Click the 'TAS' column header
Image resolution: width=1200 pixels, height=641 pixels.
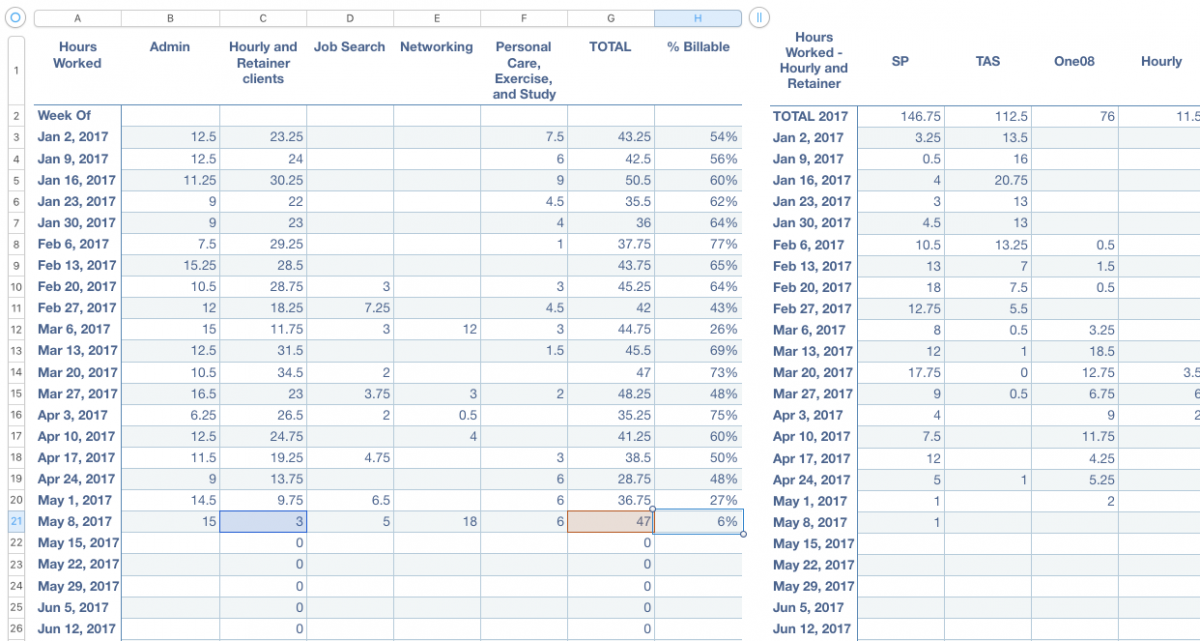(x=987, y=61)
